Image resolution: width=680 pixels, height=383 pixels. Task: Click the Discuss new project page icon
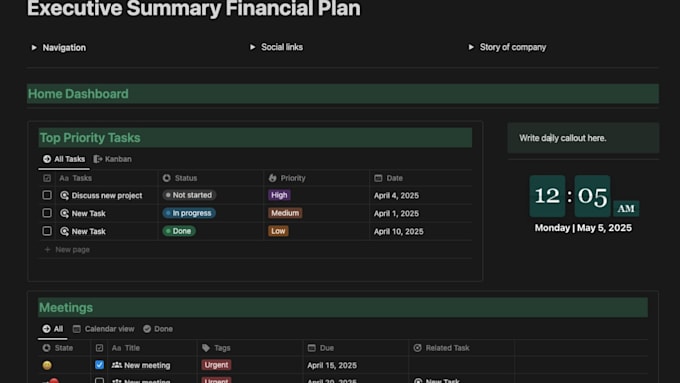click(64, 195)
